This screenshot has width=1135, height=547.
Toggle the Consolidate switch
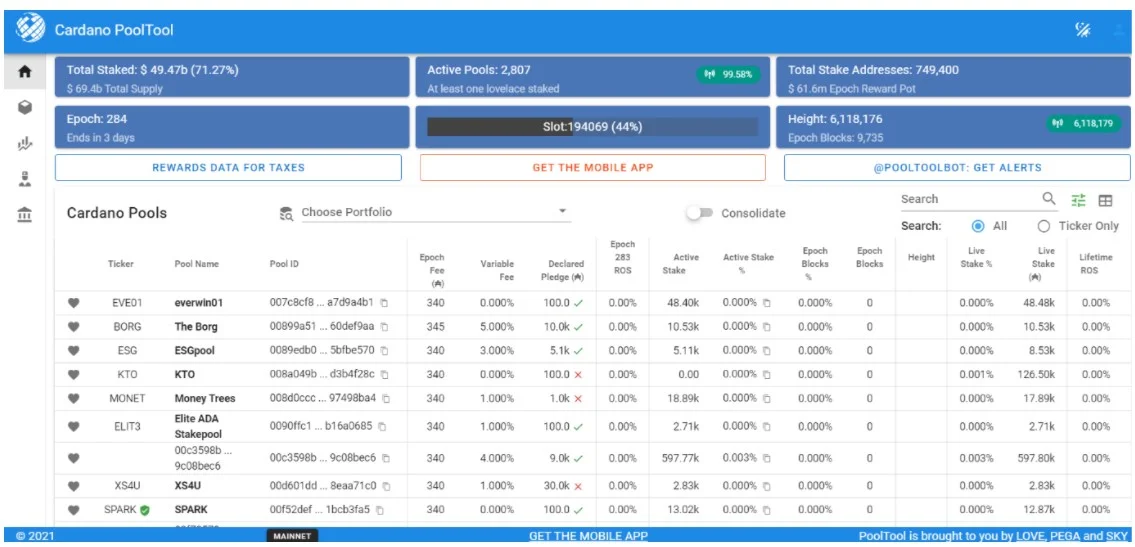click(701, 213)
